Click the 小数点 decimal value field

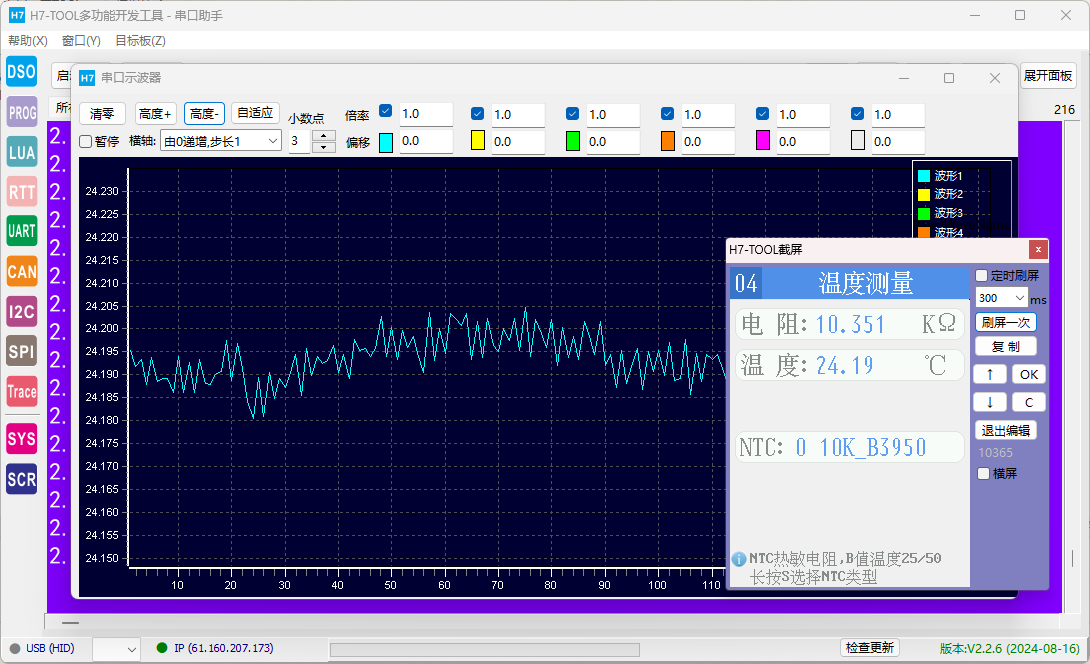[x=300, y=141]
